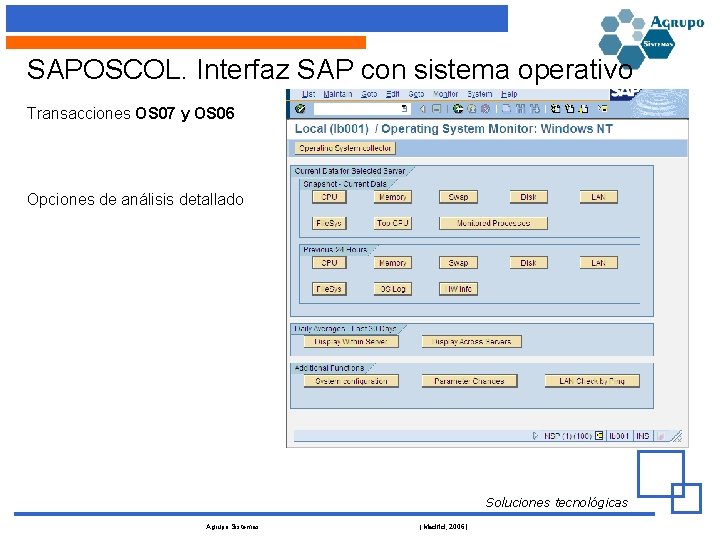Click the Parameter Changes button
This screenshot has width=720, height=540.
pyautogui.click(x=469, y=381)
